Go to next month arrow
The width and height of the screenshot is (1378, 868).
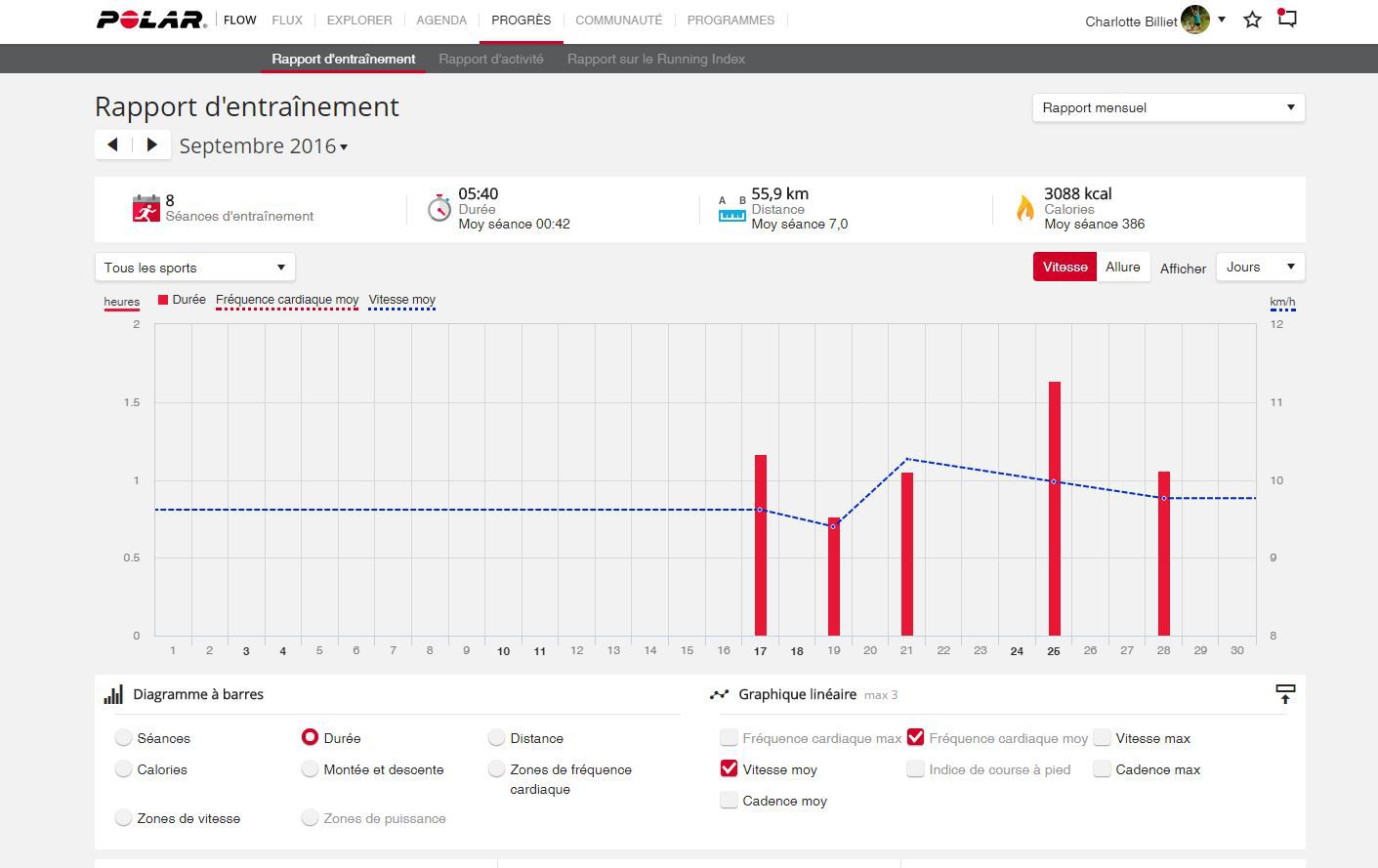pyautogui.click(x=151, y=145)
